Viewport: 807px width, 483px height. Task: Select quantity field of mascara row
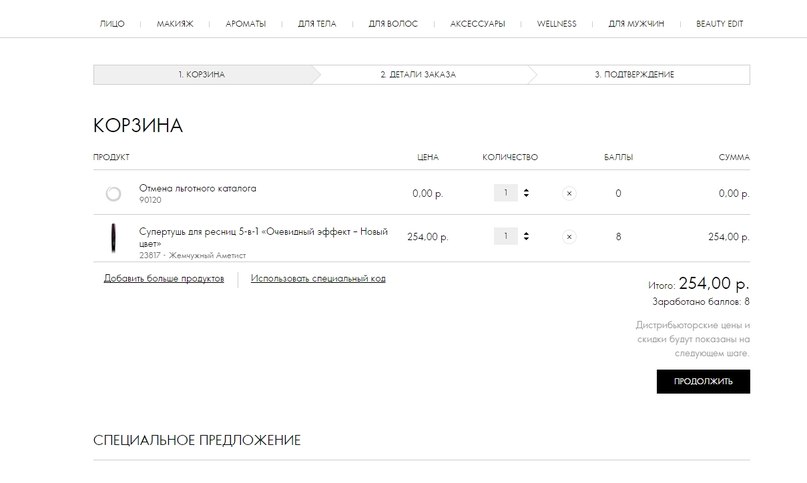pyautogui.click(x=505, y=236)
